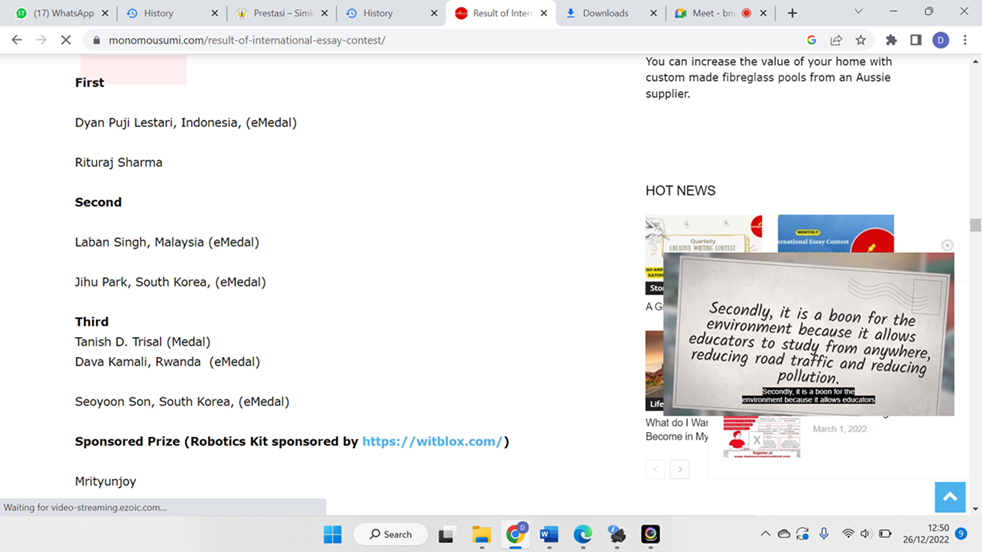Open the Extensions puzzle icon
Screen dimensions: 982x552
point(891,40)
